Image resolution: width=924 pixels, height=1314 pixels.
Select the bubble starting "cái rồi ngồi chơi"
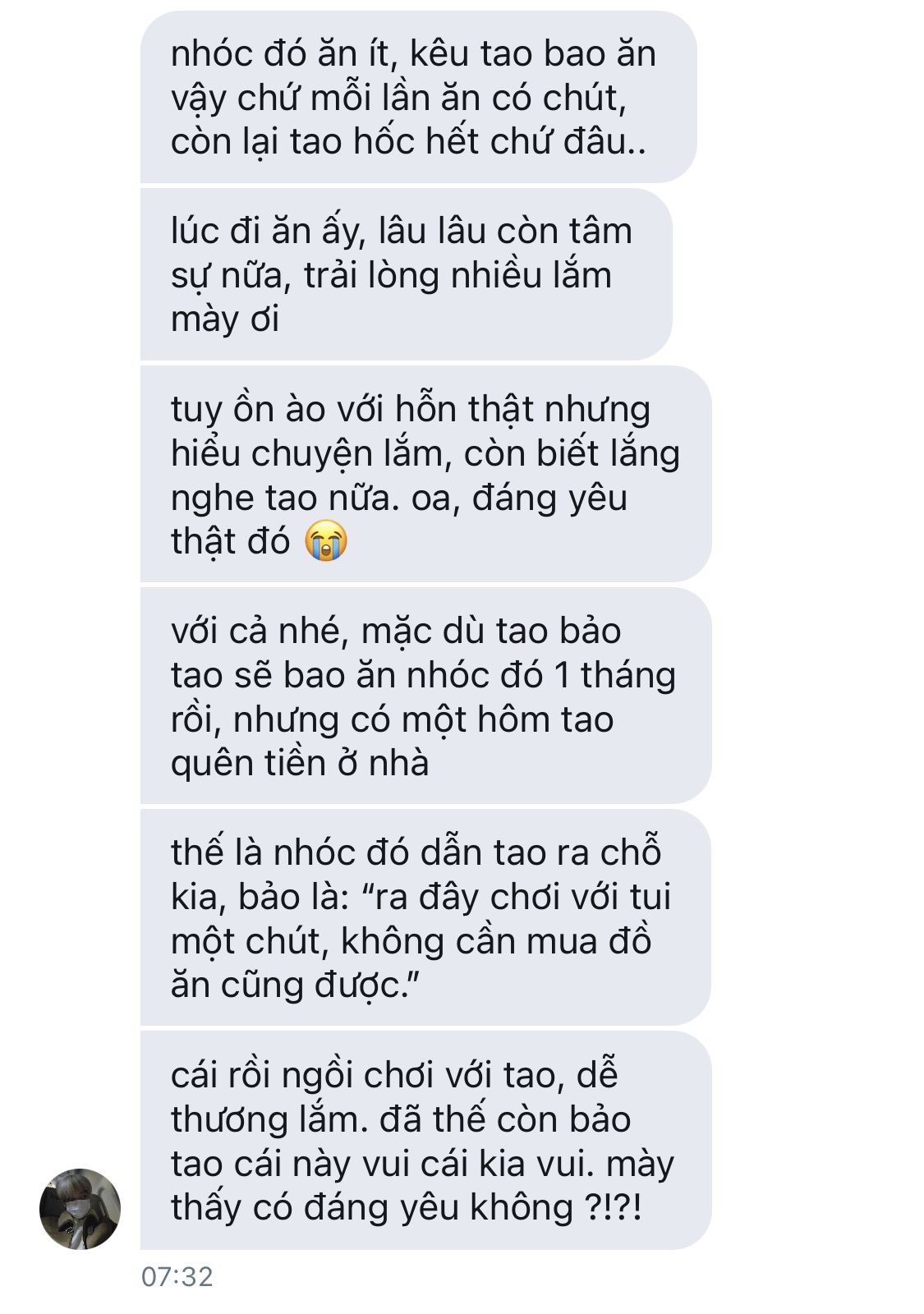[425, 1141]
